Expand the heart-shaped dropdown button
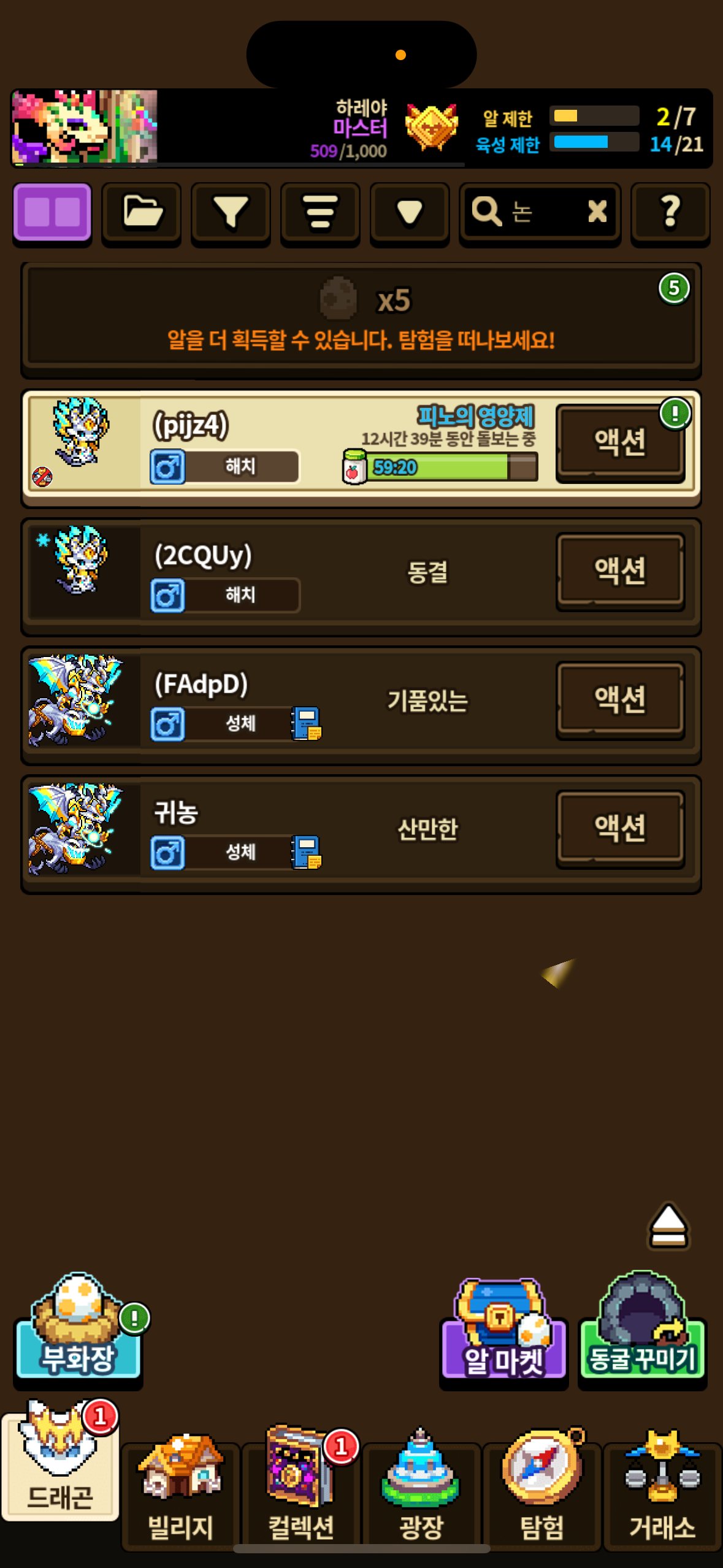723x1568 pixels. click(x=409, y=212)
